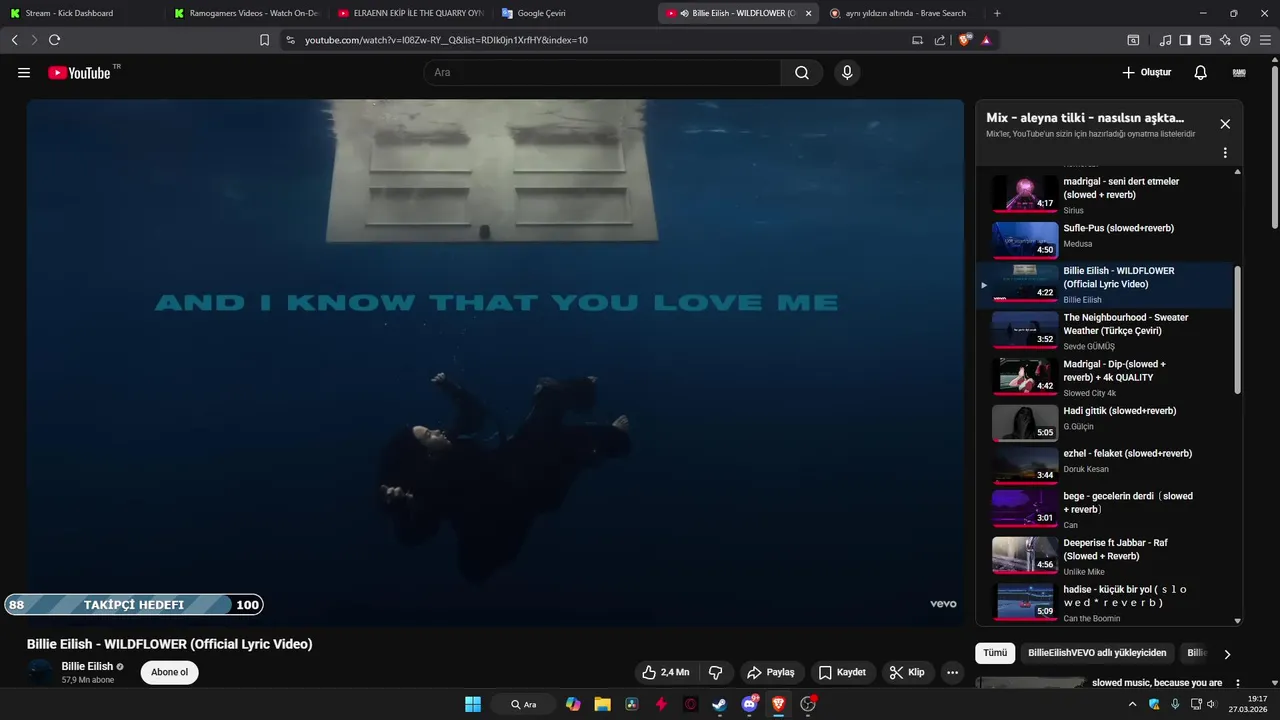Viewport: 1280px width, 720px height.
Task: Open the Brave main menu hamburger
Action: 1267,40
